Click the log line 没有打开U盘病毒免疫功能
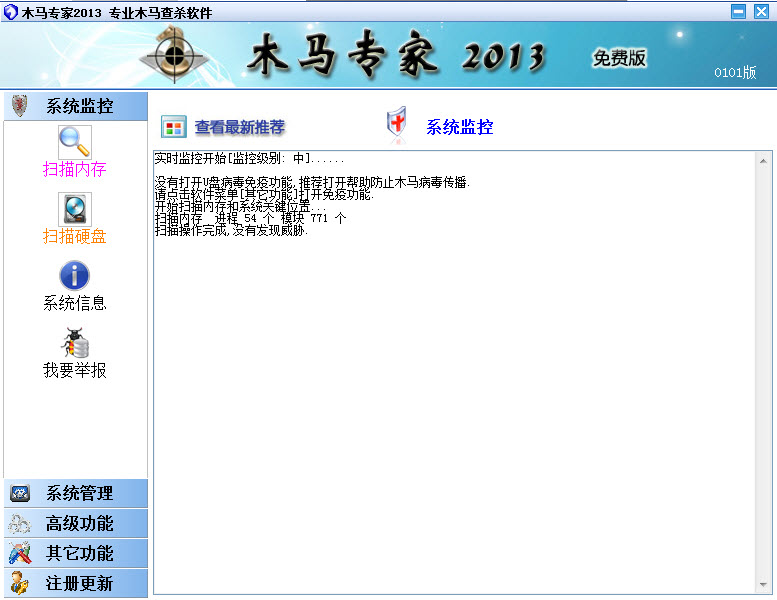This screenshot has width=777, height=600. (312, 182)
